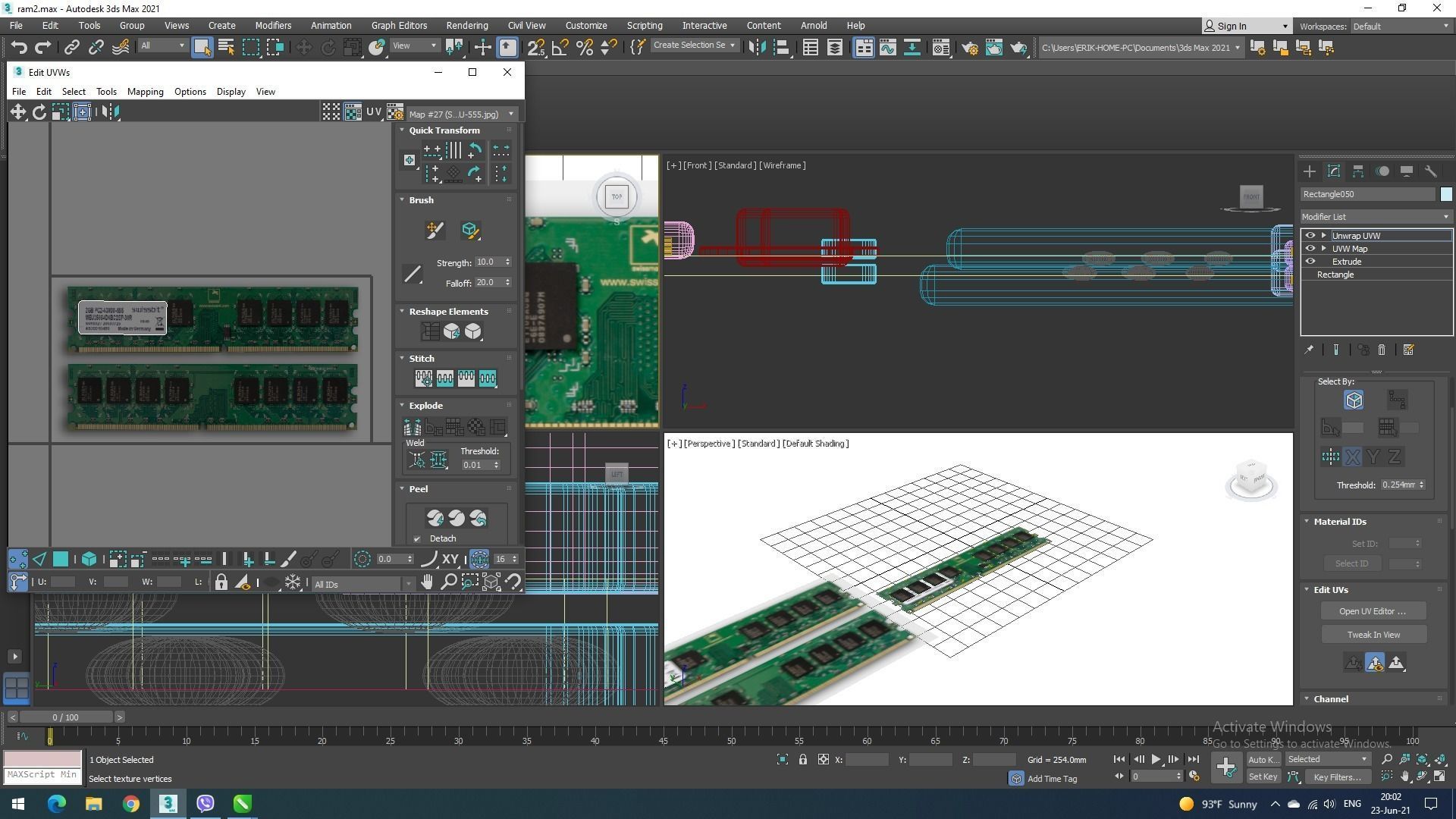Screen dimensions: 1456x819
Task: Choose the Select and Move tool
Action: point(303,48)
